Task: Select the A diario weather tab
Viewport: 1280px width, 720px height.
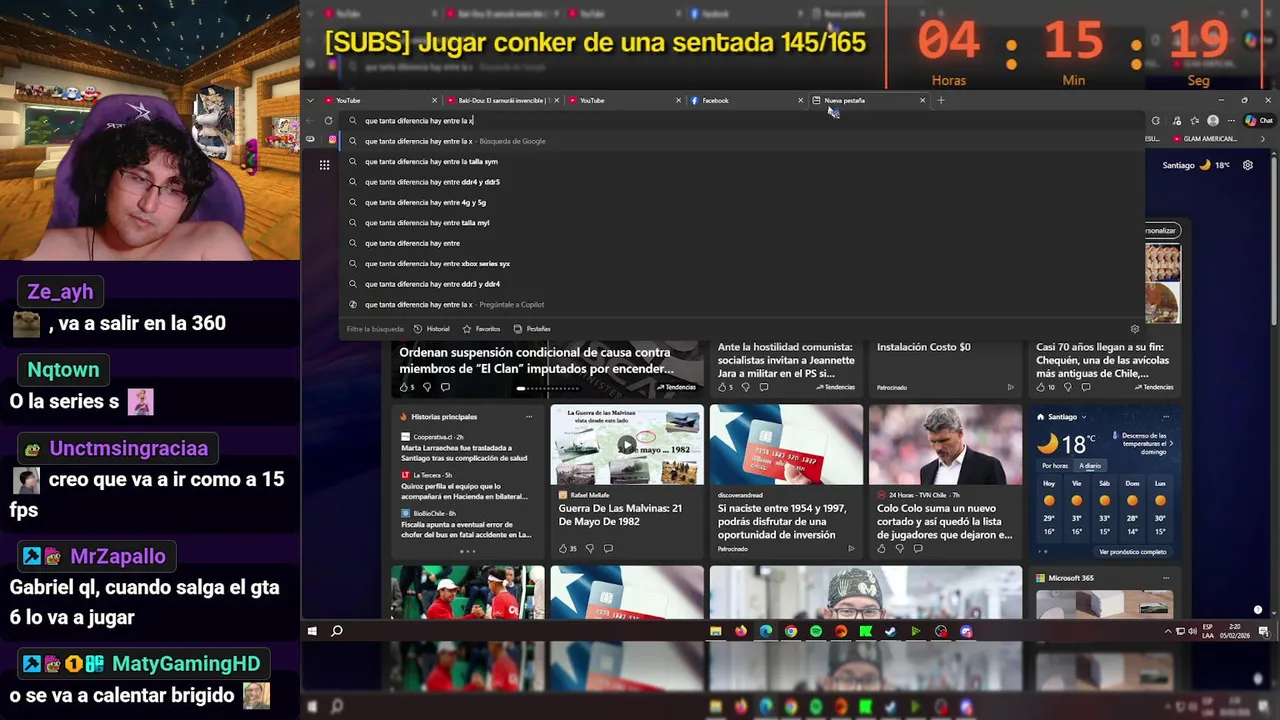Action: pyautogui.click(x=1090, y=466)
